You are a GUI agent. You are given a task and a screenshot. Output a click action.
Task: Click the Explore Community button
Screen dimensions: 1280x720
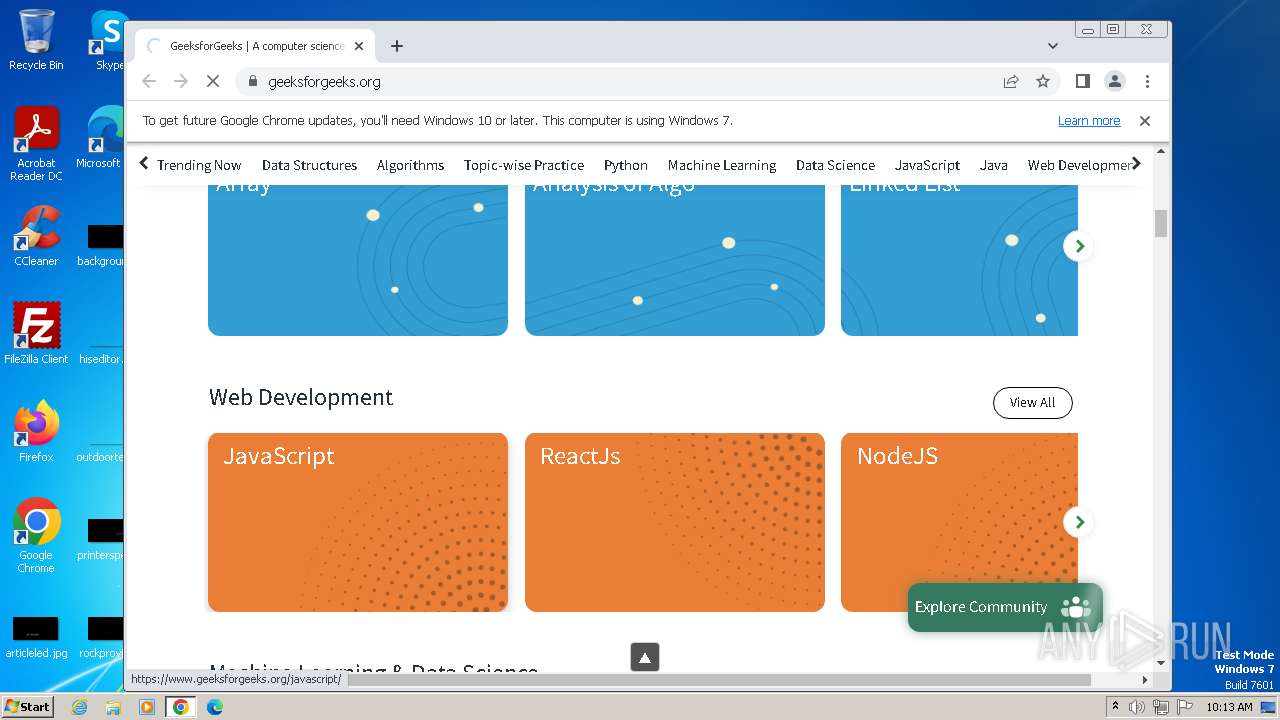(1005, 607)
